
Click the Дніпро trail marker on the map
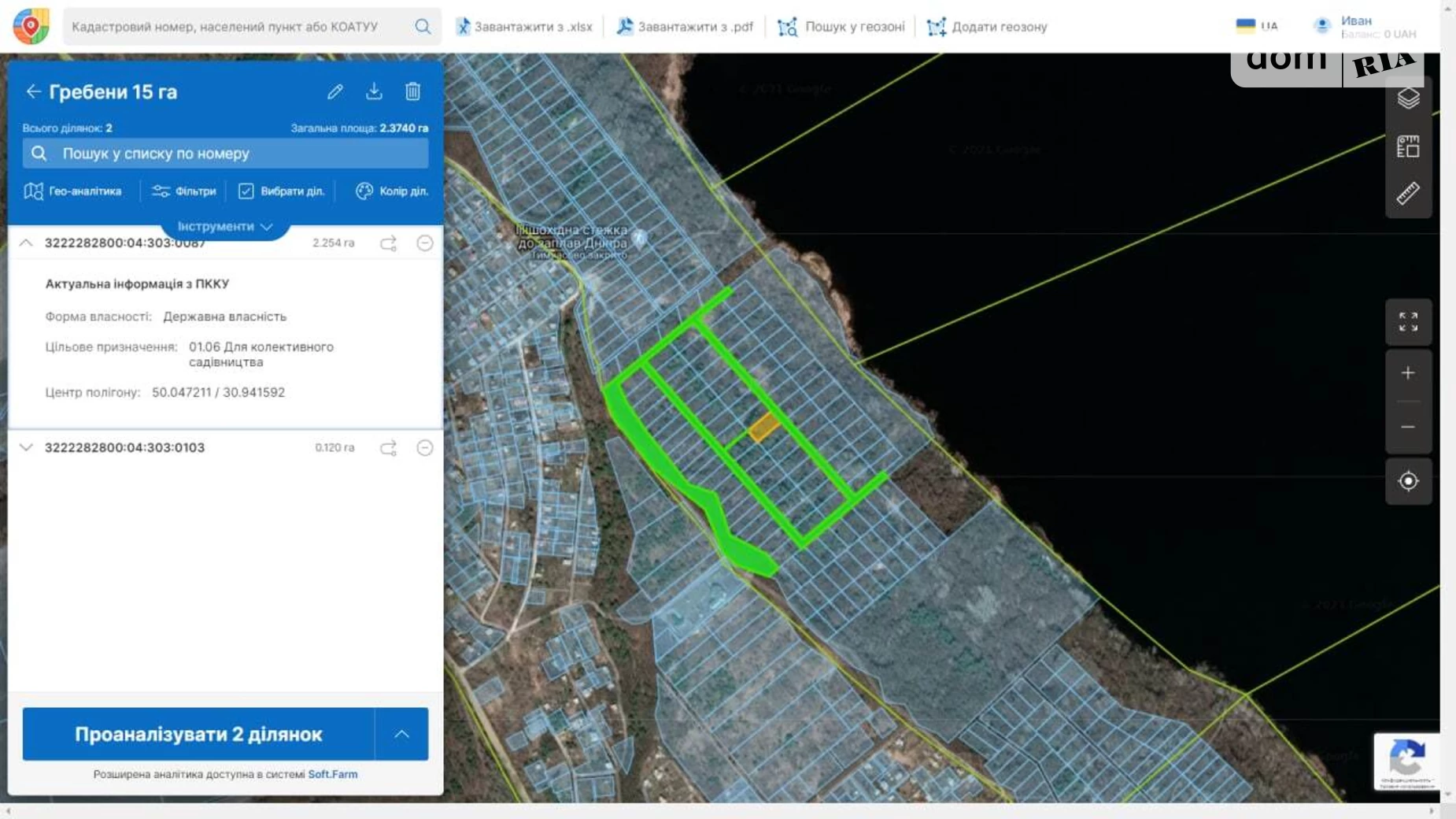click(x=640, y=236)
